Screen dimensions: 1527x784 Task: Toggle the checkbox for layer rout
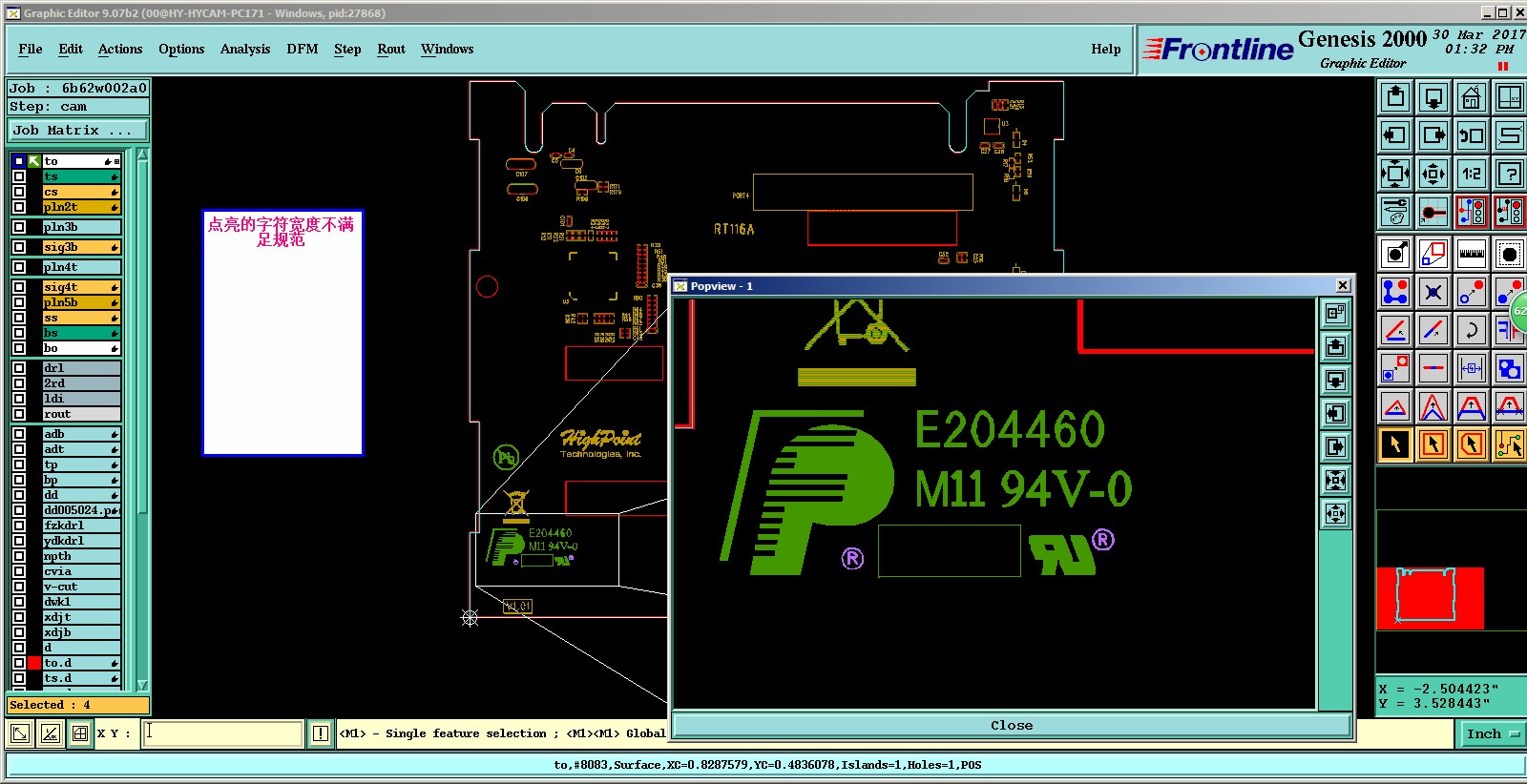19,414
